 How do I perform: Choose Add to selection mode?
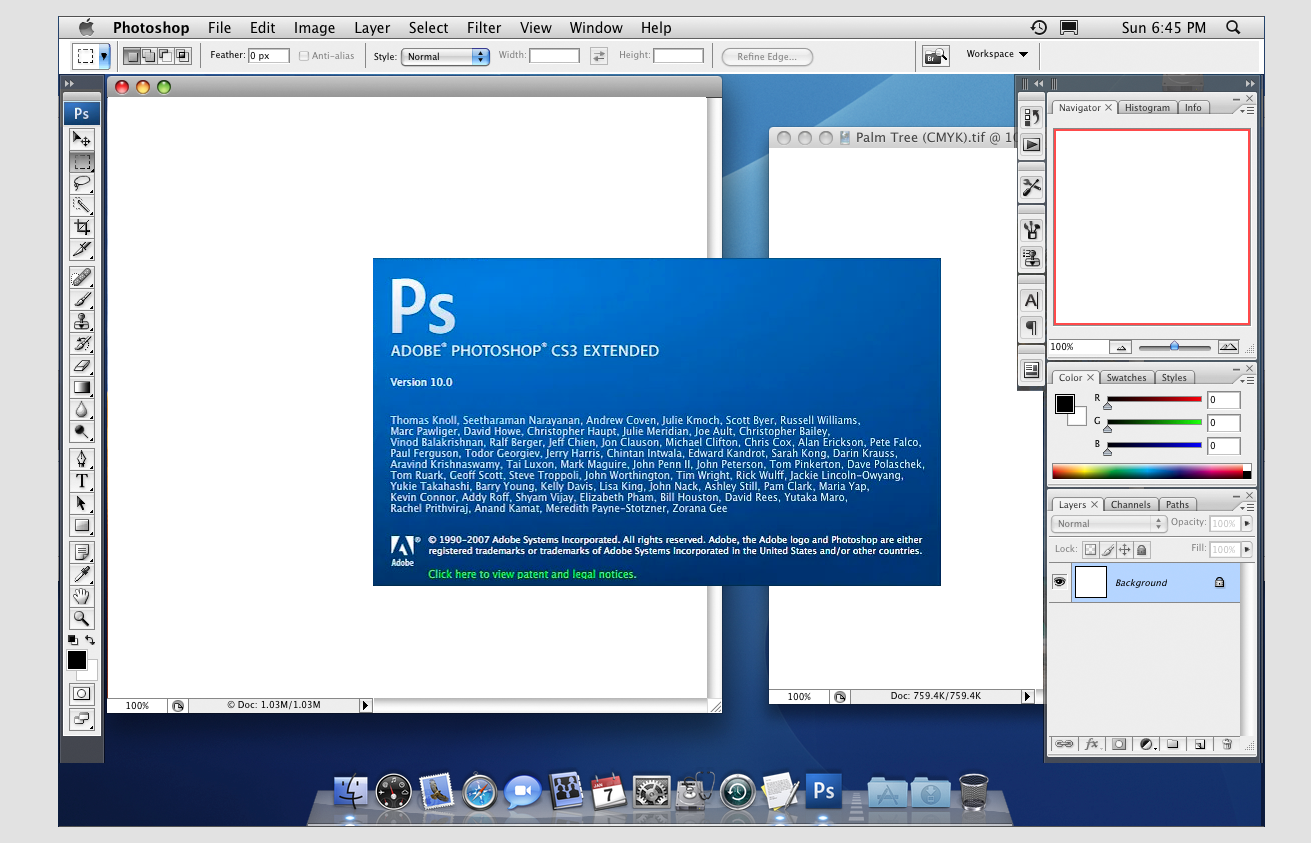coord(148,56)
